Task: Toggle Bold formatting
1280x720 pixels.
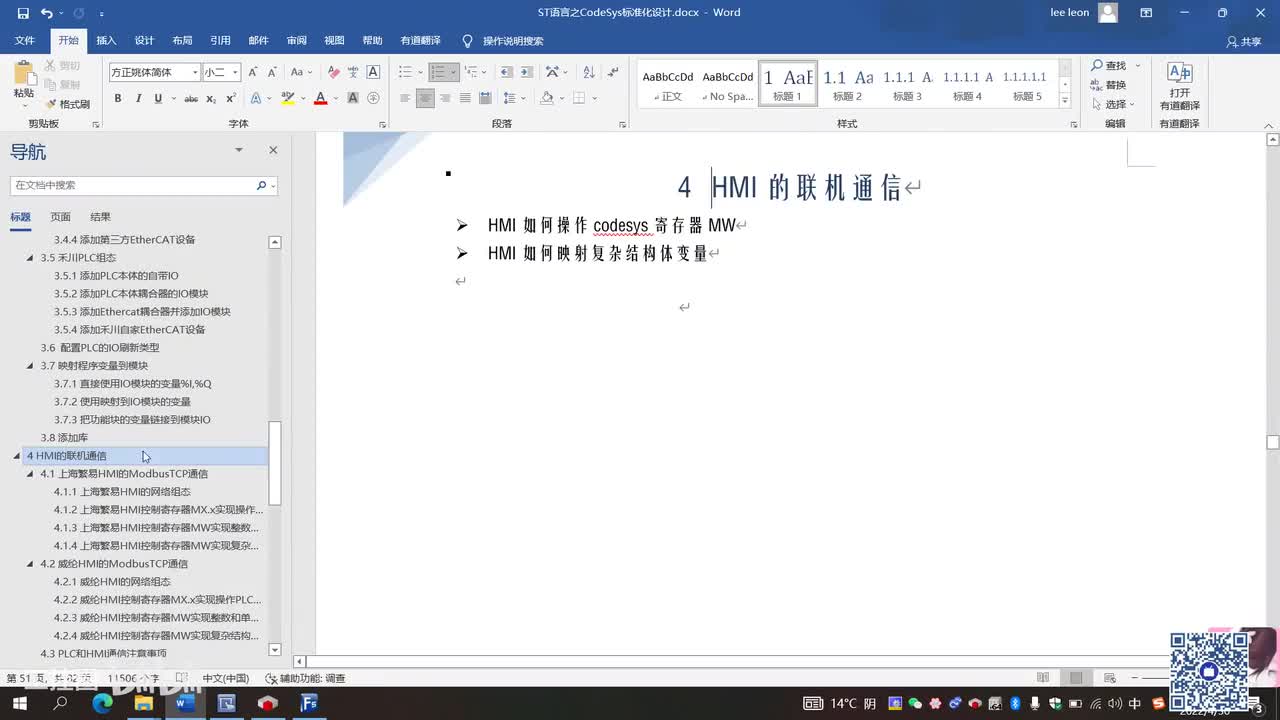Action: (x=118, y=98)
